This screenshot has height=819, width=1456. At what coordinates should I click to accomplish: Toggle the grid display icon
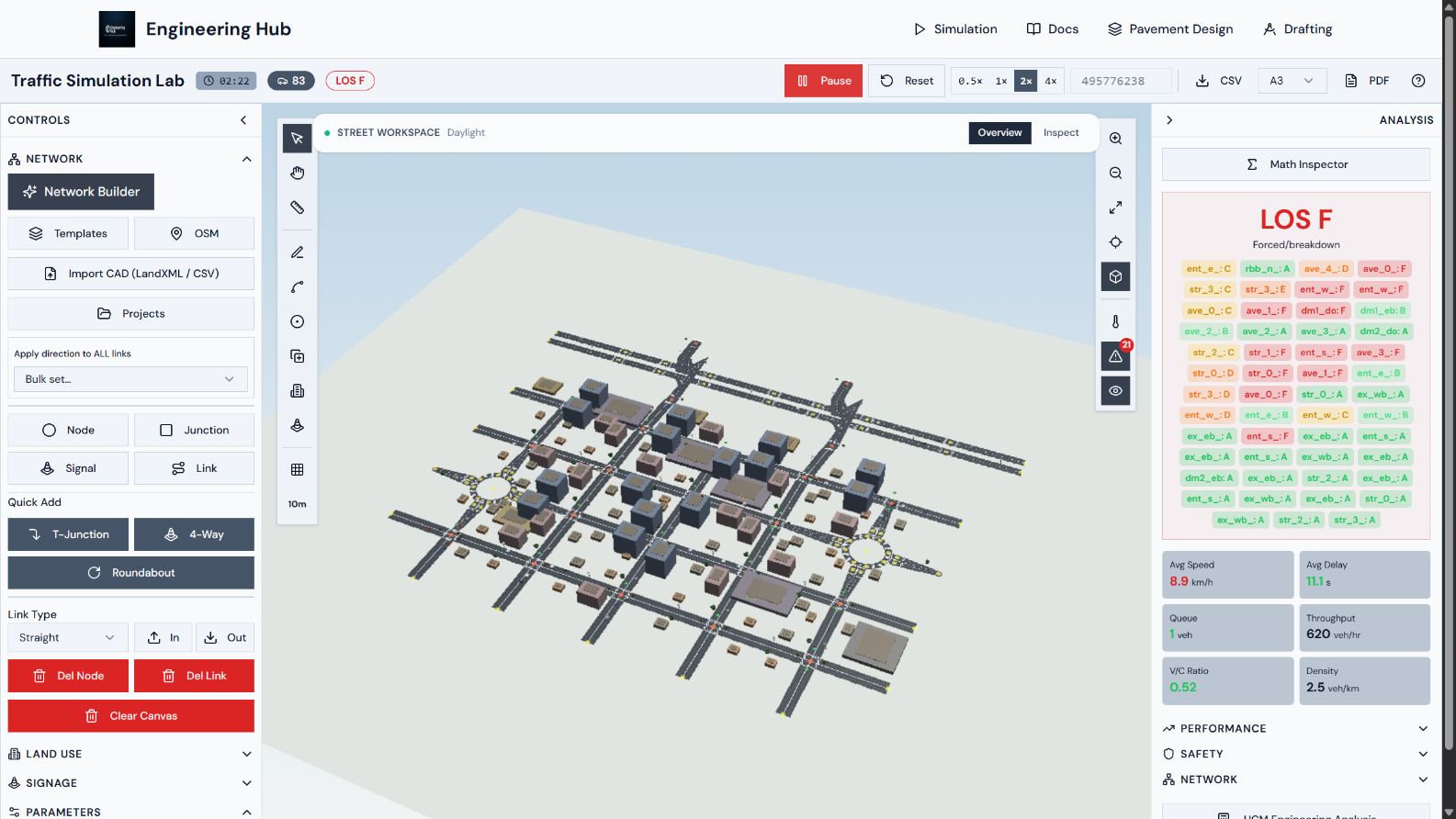coord(297,469)
